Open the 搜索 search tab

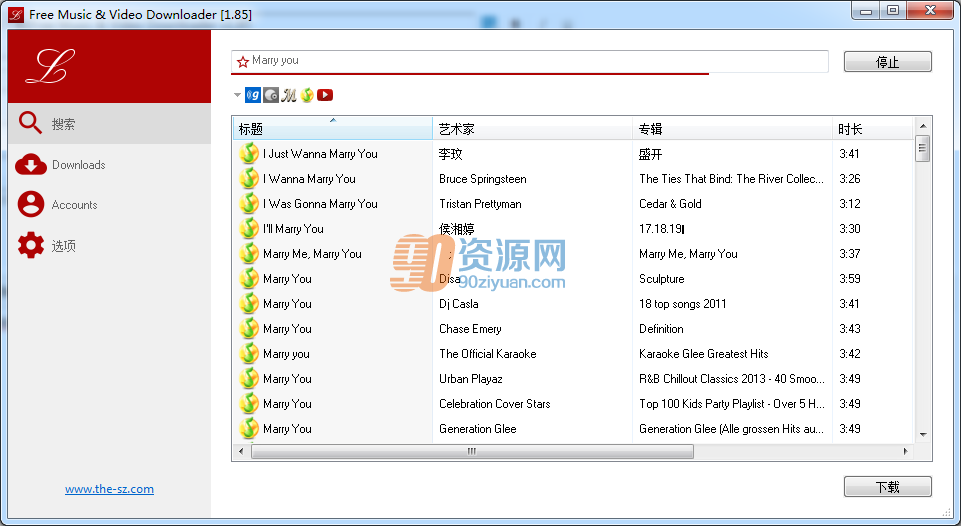(110, 124)
